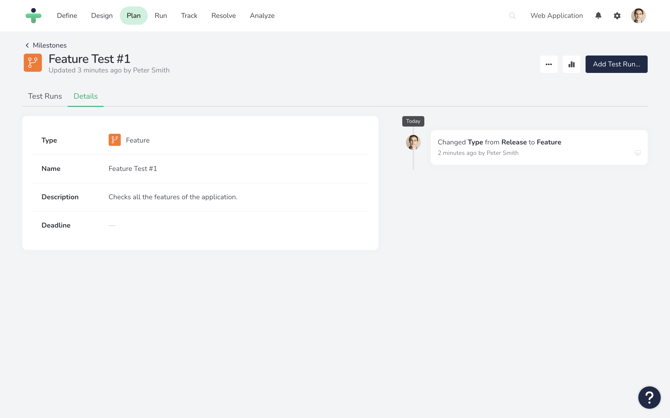
Task: Open the help question mark button
Action: (x=649, y=397)
